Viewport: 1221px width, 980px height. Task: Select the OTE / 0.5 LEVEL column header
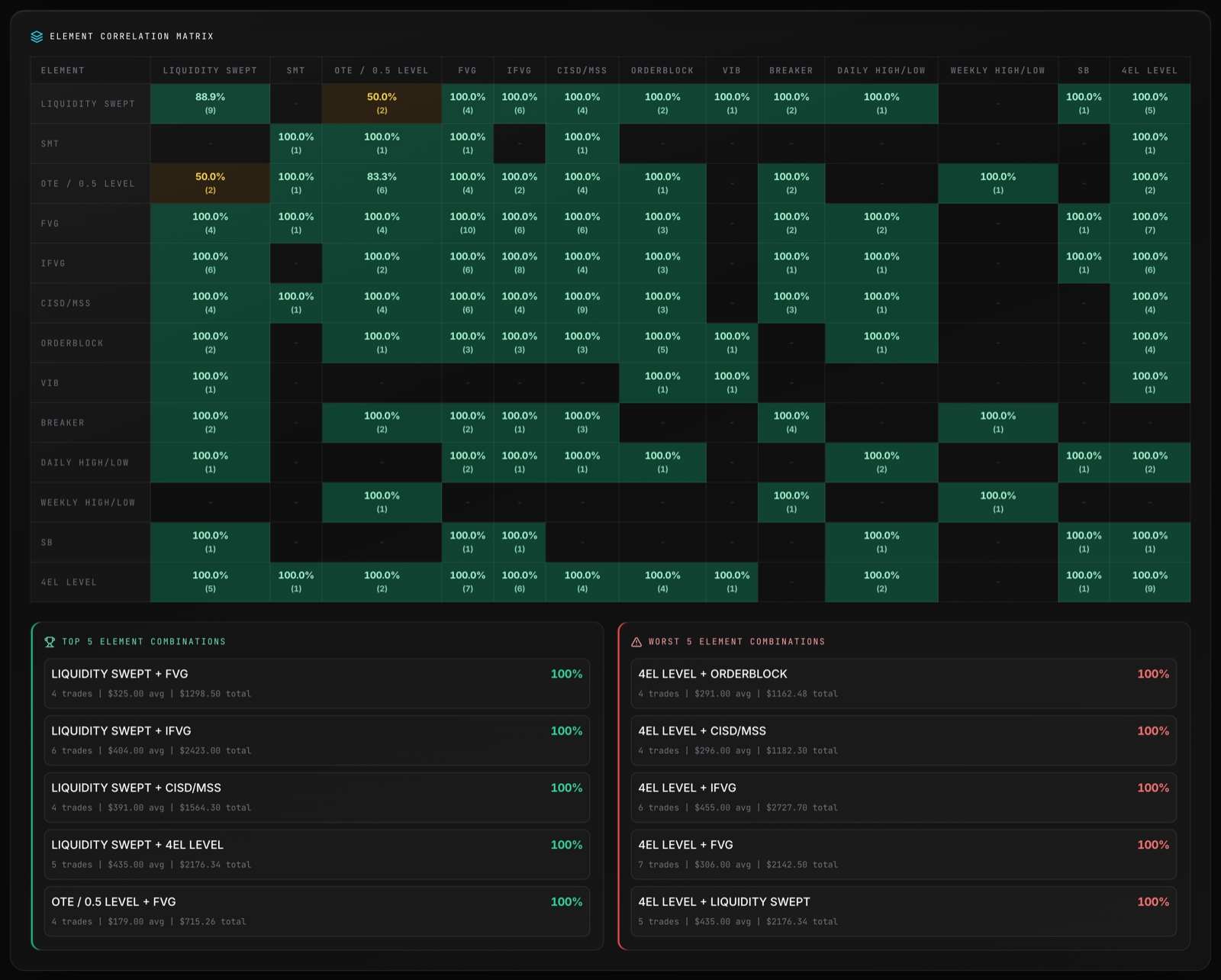point(382,70)
